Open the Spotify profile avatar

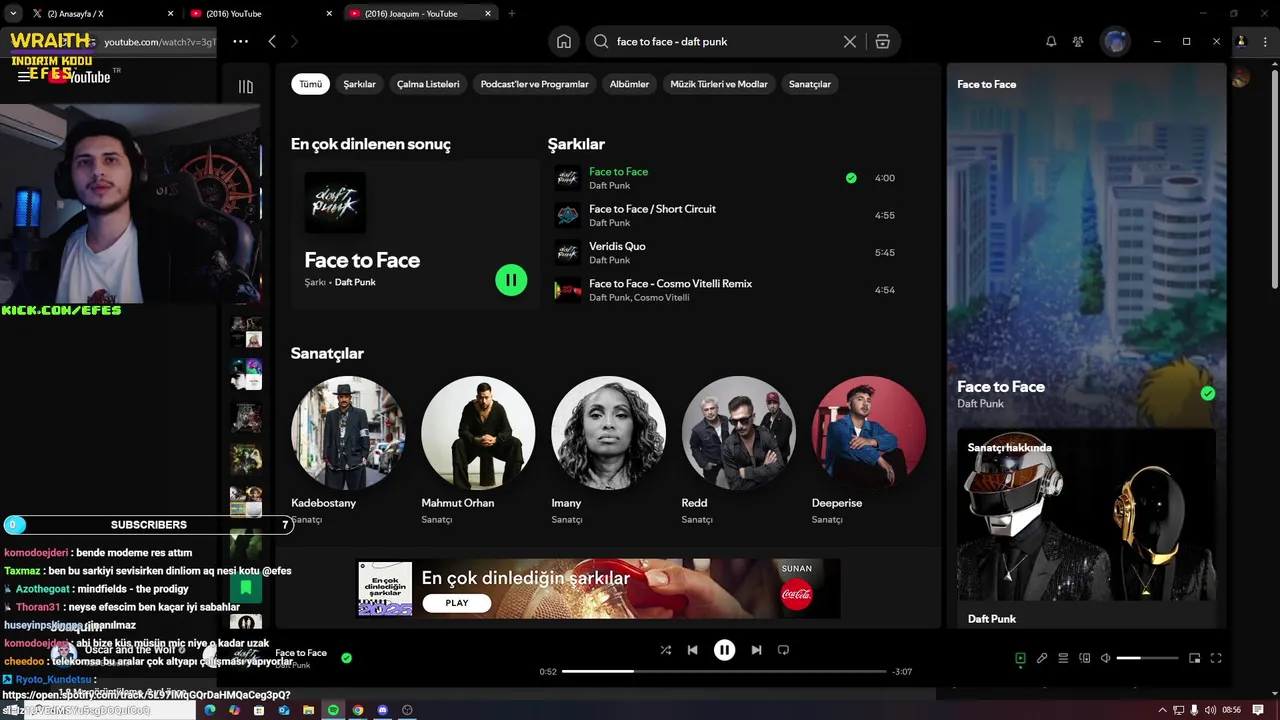pyautogui.click(x=1115, y=41)
